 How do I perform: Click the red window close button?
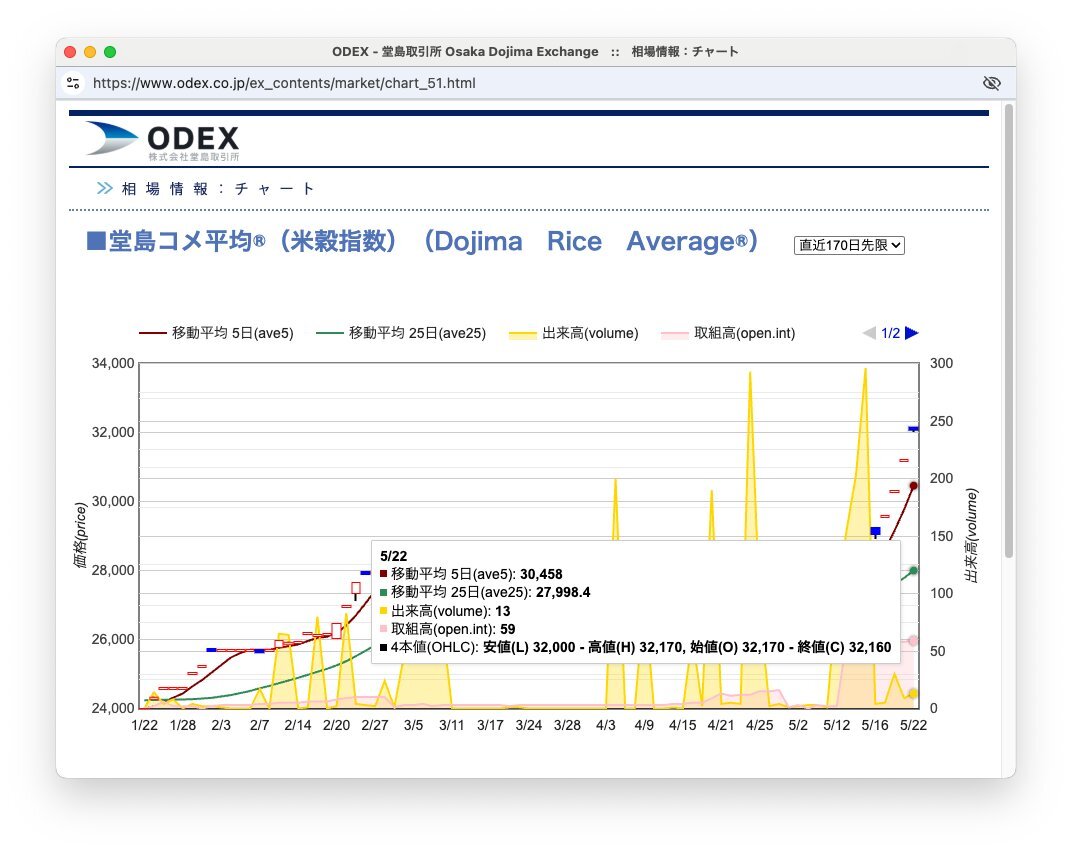70,52
